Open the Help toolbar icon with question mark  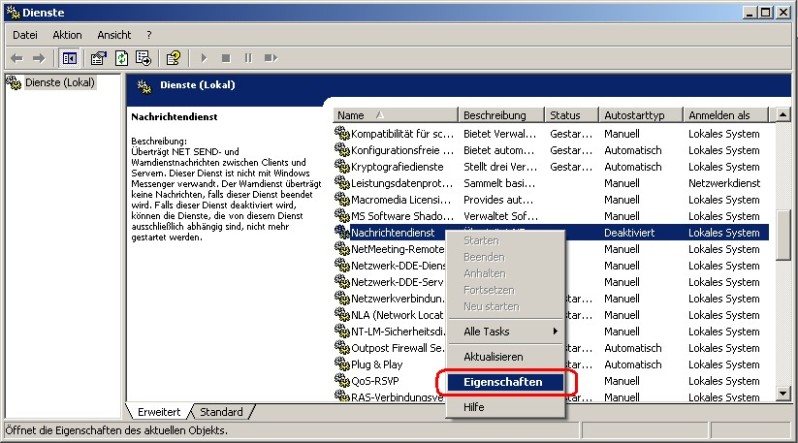click(173, 58)
